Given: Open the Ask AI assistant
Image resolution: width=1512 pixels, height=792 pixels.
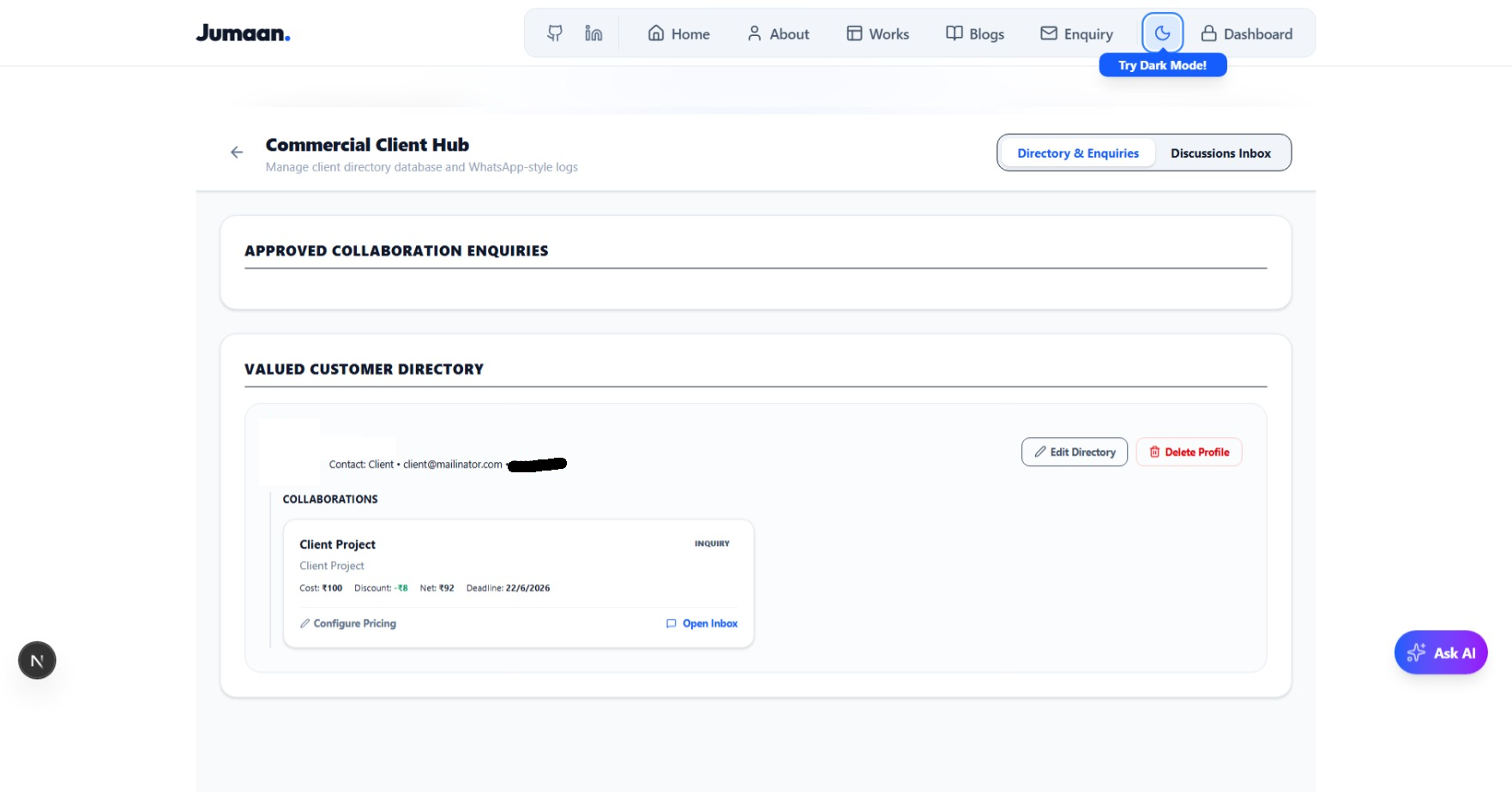Looking at the screenshot, I should tap(1441, 652).
